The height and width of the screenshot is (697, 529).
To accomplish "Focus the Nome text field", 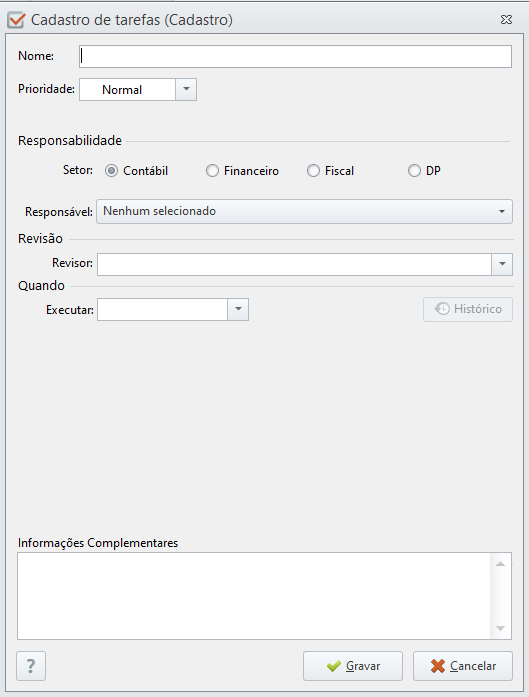I will tap(295, 56).
